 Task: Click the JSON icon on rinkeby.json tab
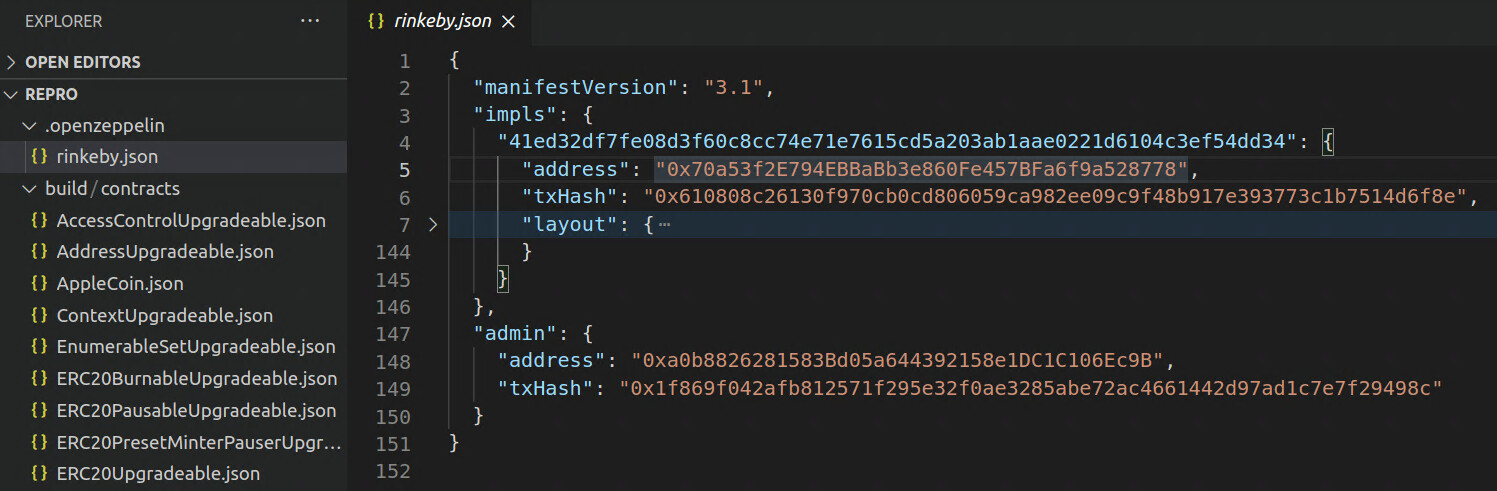(376, 21)
